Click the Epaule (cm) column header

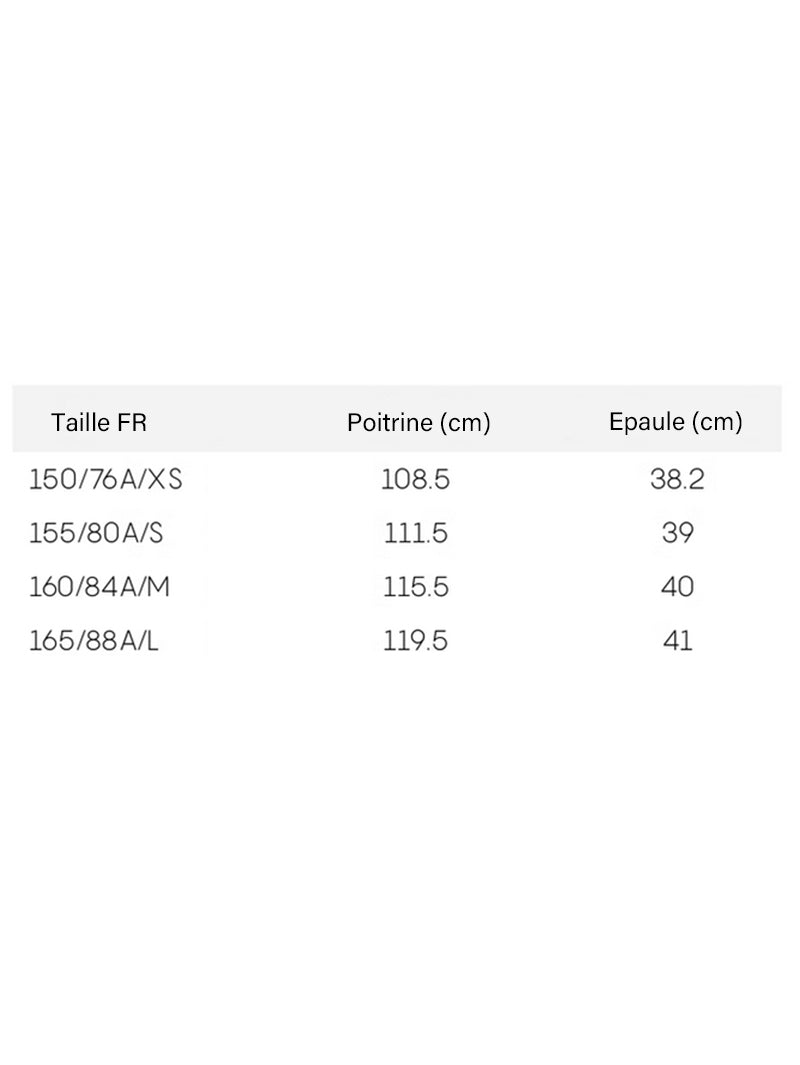(x=676, y=422)
